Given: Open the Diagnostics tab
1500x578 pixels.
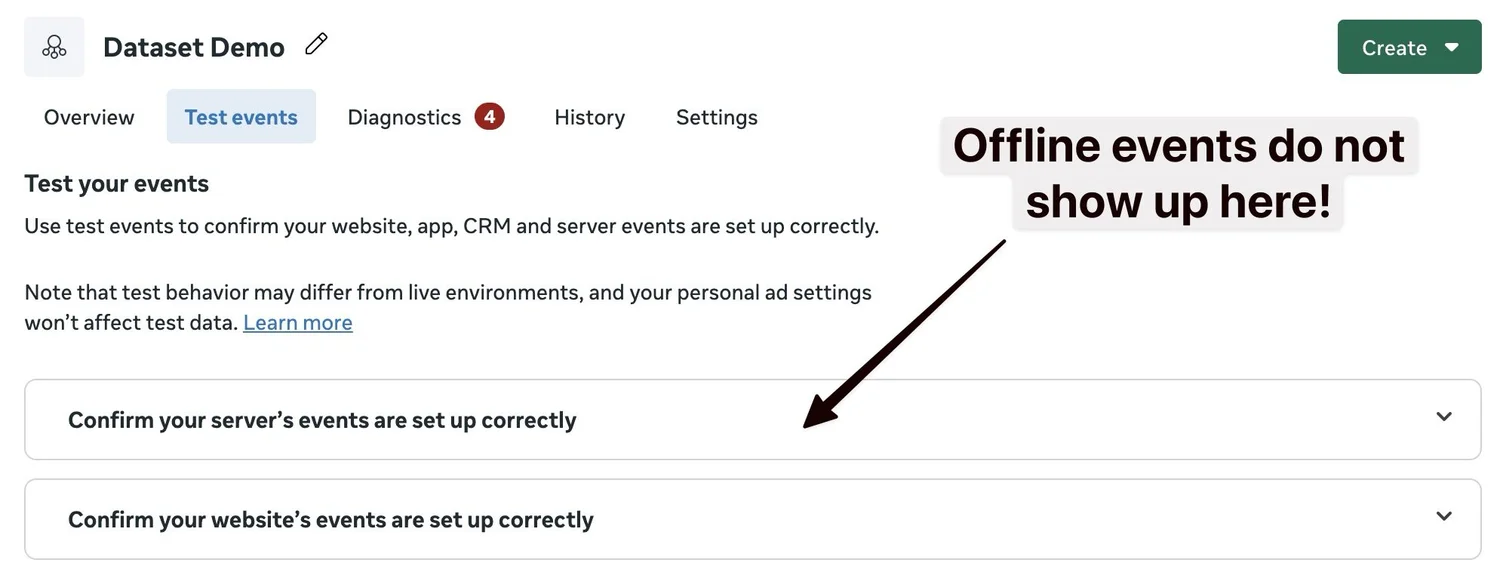Looking at the screenshot, I should click(x=404, y=117).
